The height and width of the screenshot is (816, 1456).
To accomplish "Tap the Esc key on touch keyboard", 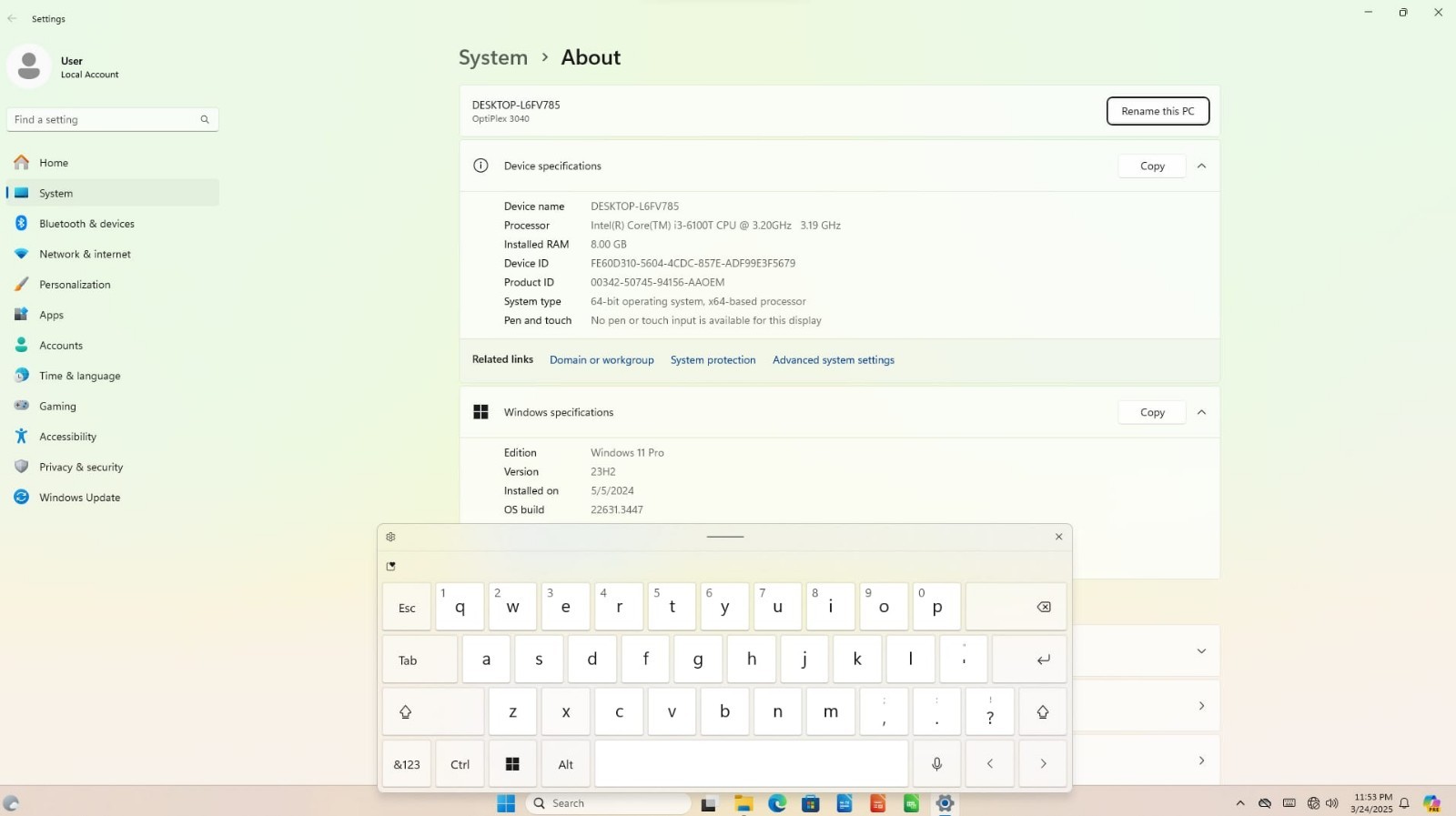I will pyautogui.click(x=407, y=607).
